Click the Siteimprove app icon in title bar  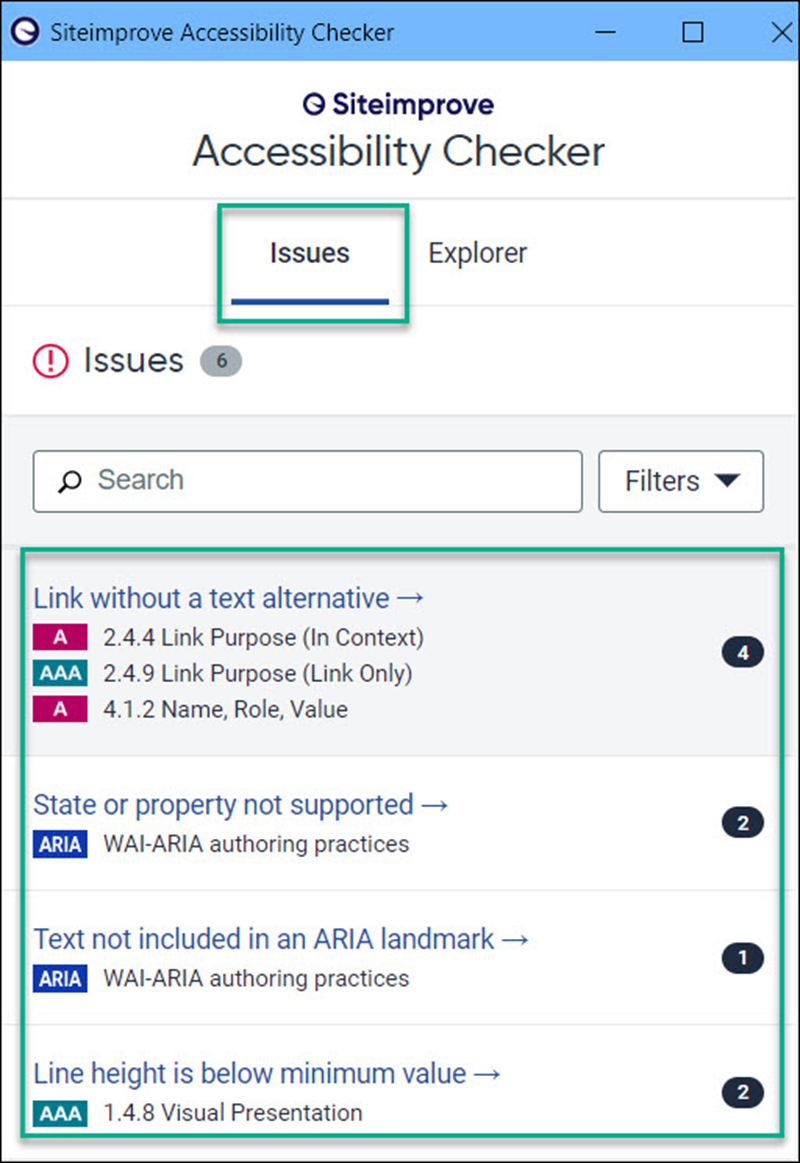point(24,32)
